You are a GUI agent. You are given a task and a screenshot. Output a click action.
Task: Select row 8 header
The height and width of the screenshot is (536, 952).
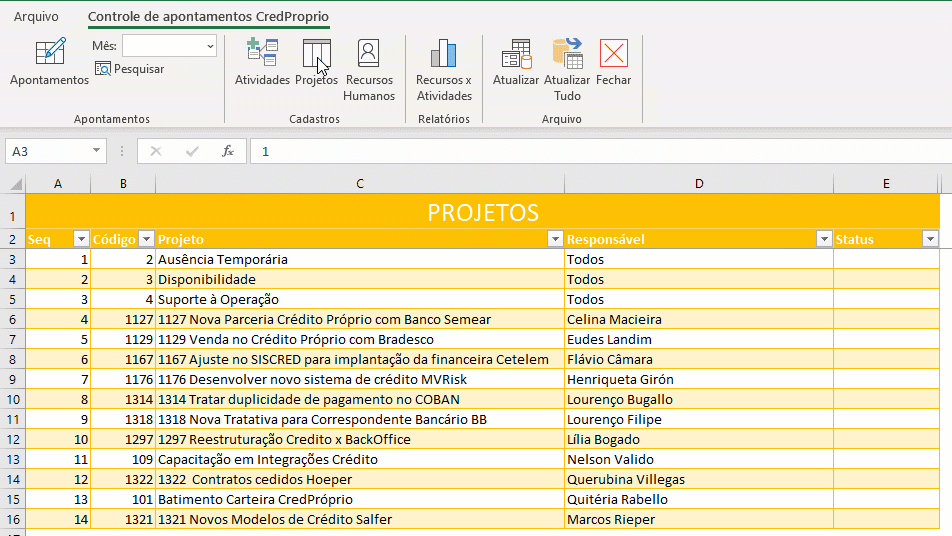13,359
